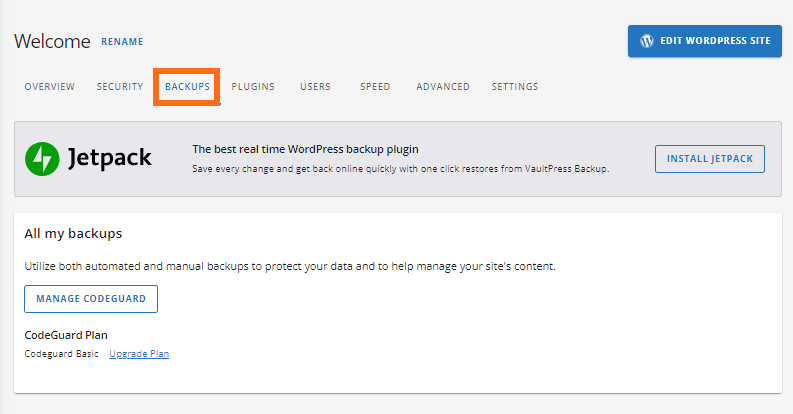Click the All my backups heading

73,234
